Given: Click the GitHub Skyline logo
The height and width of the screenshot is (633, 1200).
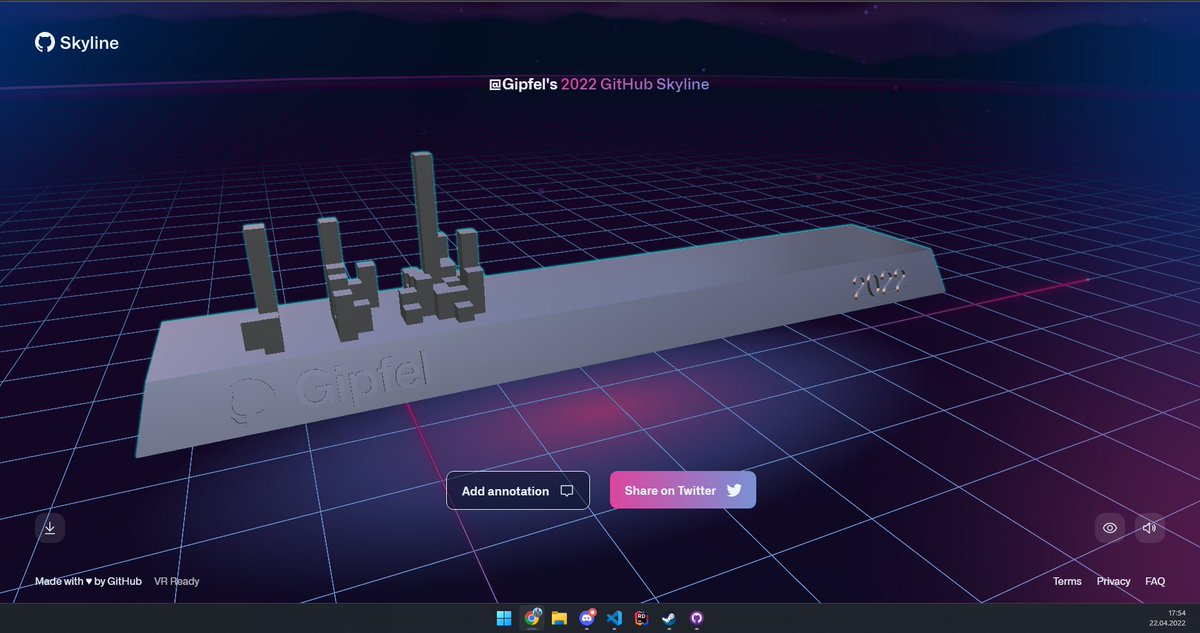Looking at the screenshot, I should 77,43.
